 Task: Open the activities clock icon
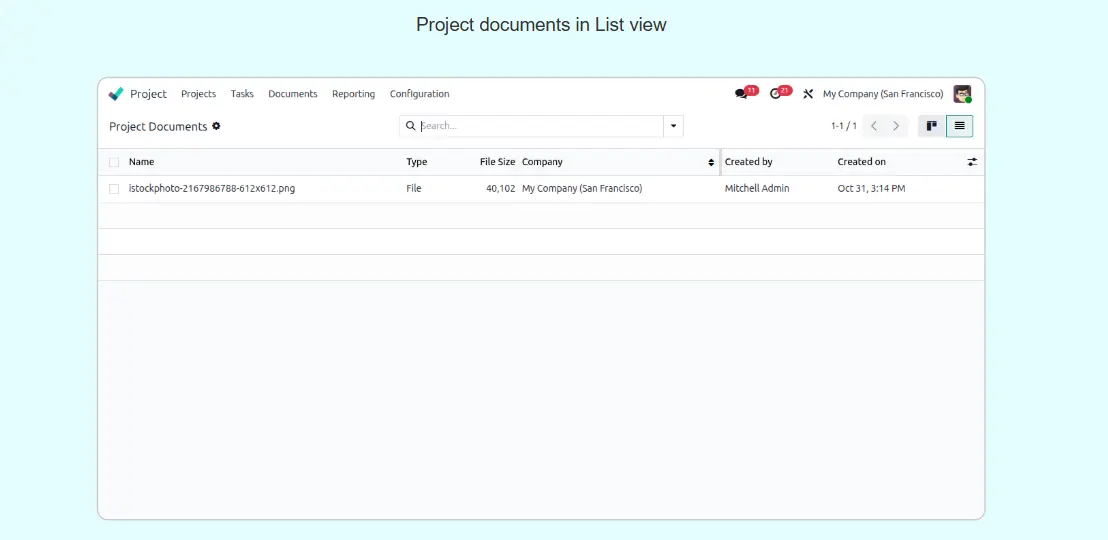[776, 94]
